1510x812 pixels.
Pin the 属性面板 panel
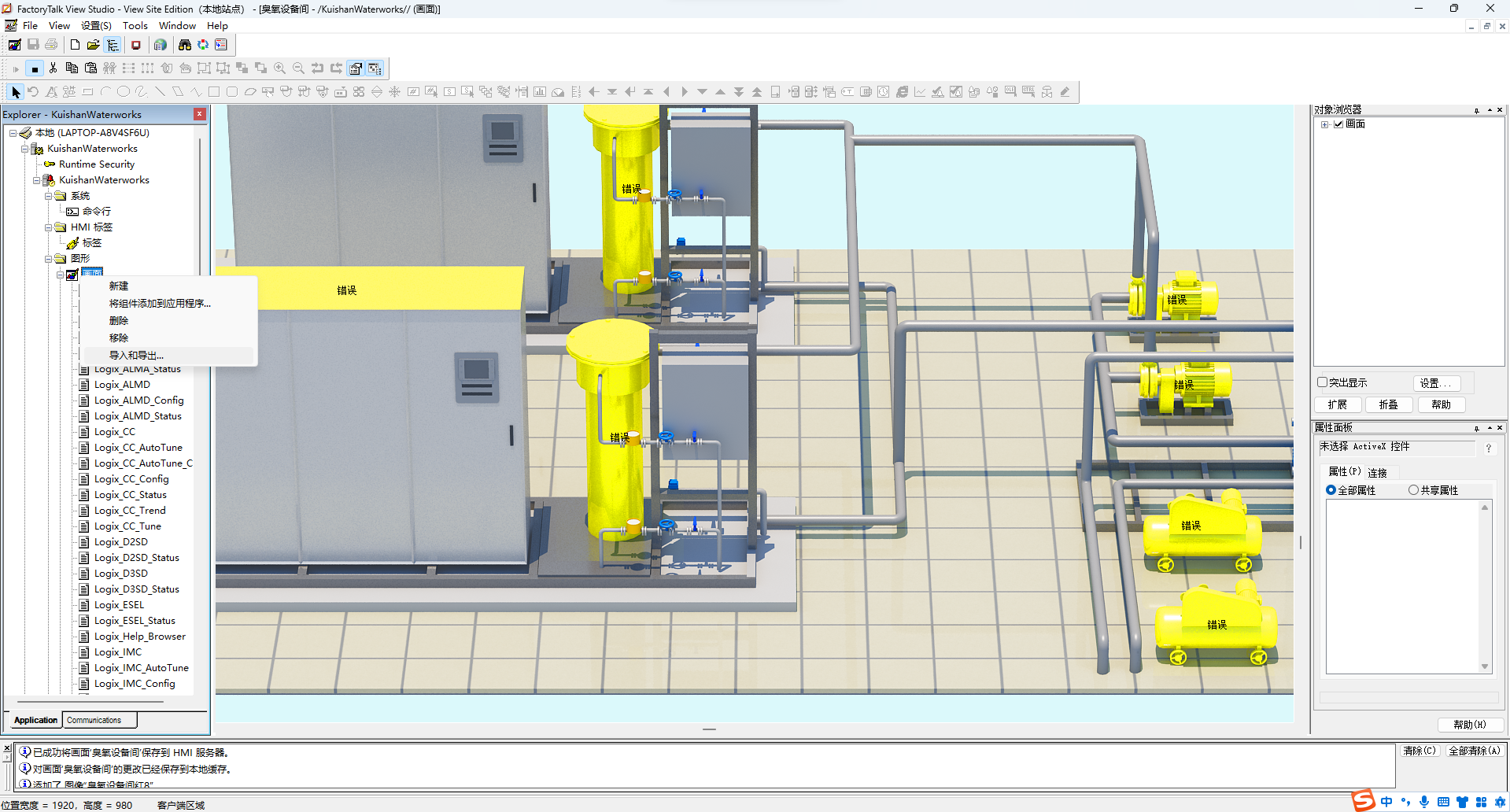[1477, 428]
